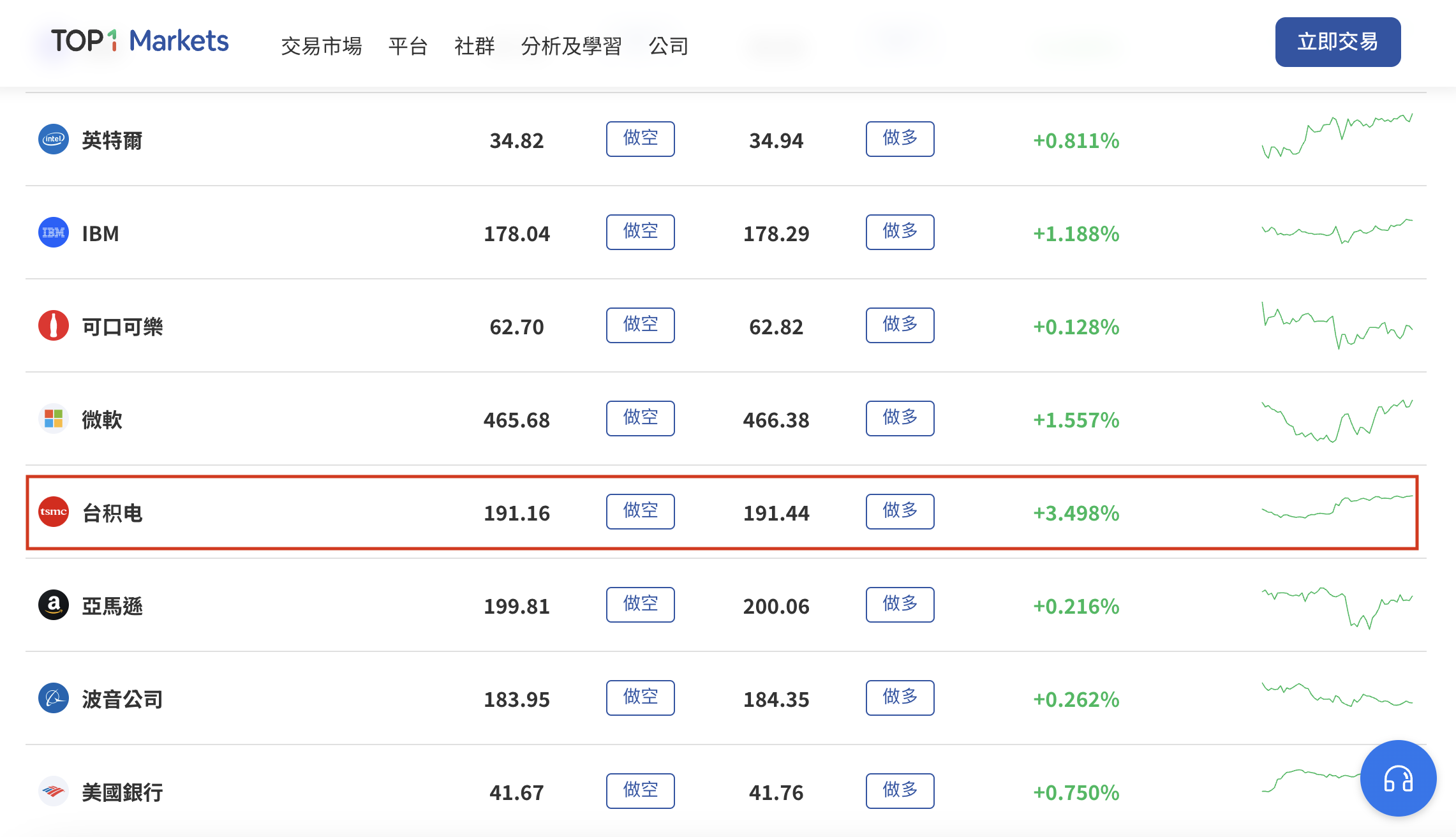This screenshot has width=1456, height=837.
Task: Click the IBM logo icon
Action: tap(54, 232)
